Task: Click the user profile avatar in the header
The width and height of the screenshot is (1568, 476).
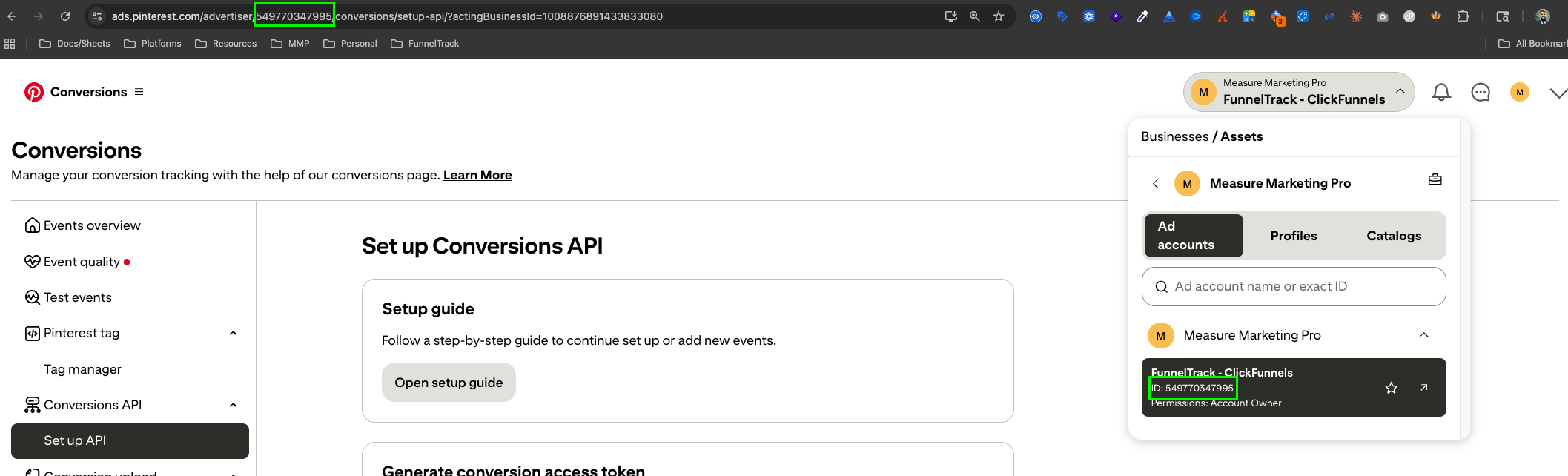Action: click(x=1520, y=92)
